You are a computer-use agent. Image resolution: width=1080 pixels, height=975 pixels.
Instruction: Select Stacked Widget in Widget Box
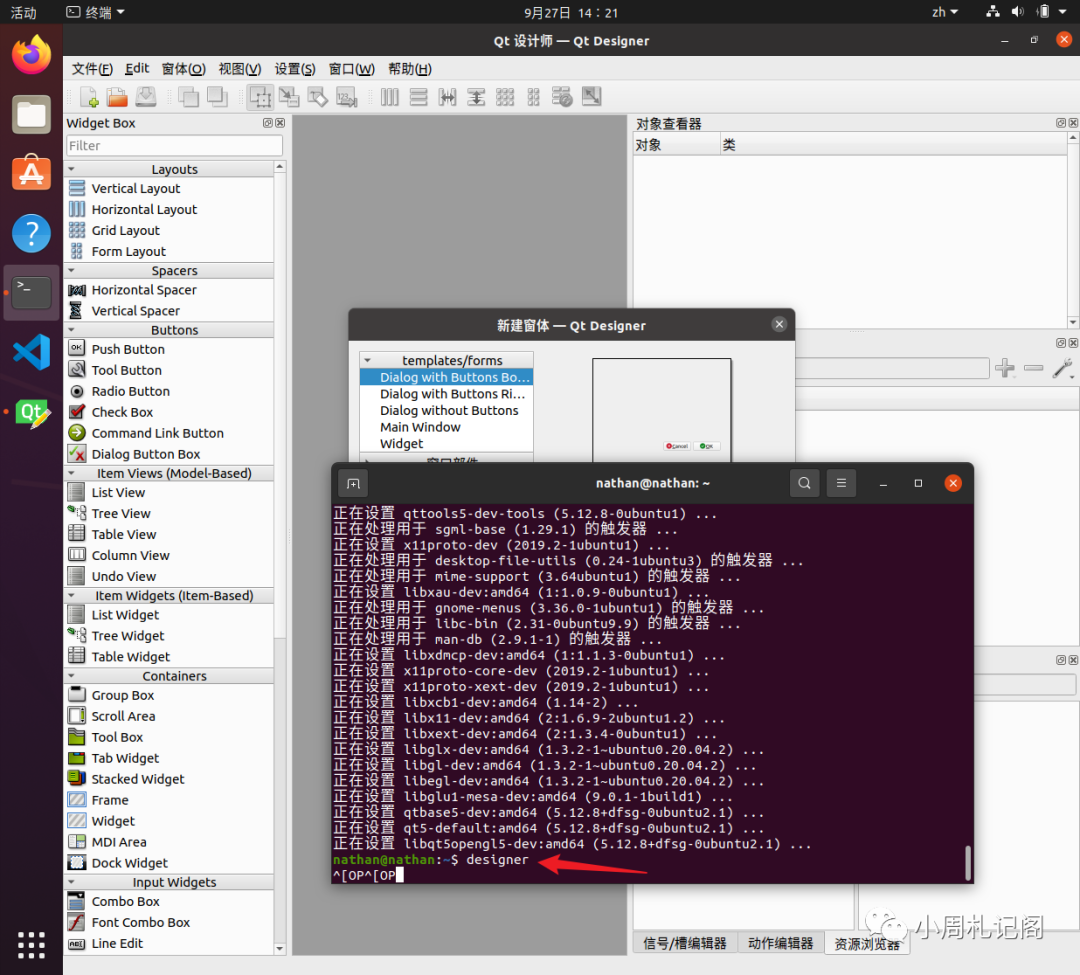138,779
